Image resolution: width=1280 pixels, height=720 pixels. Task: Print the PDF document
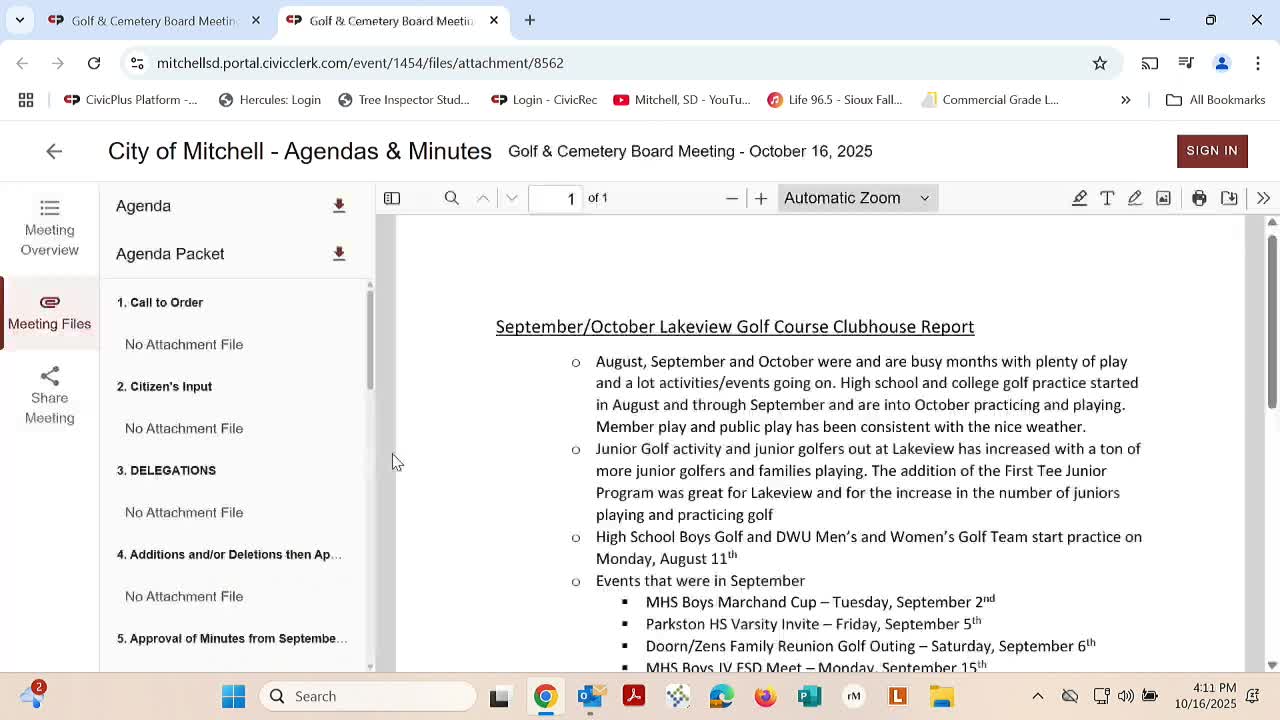[1199, 198]
